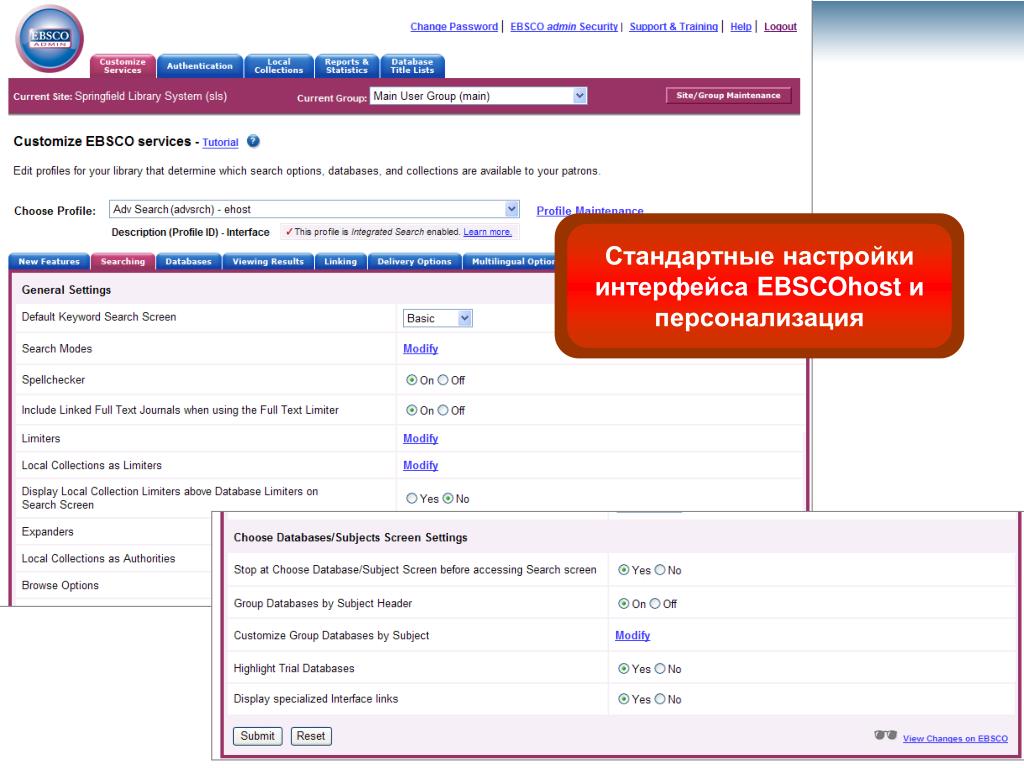Screen dimensions: 1024x768
Task: Turn On Group Databases by Subject Header
Action: tap(624, 604)
